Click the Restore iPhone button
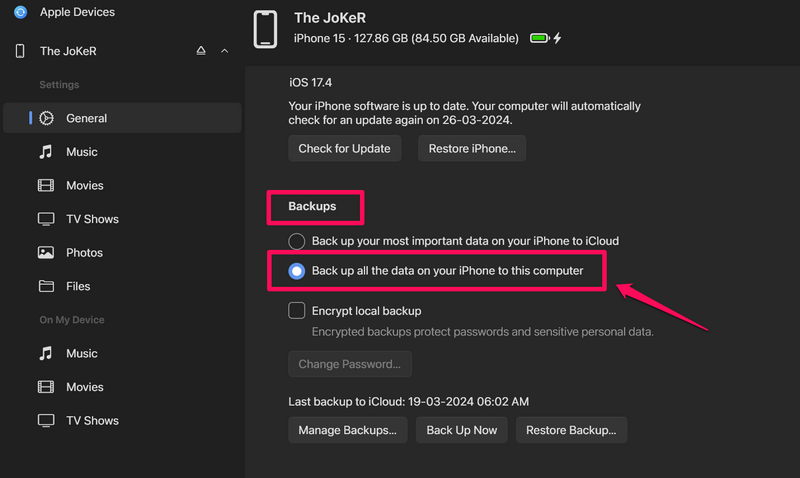The image size is (800, 478). pyautogui.click(x=472, y=148)
